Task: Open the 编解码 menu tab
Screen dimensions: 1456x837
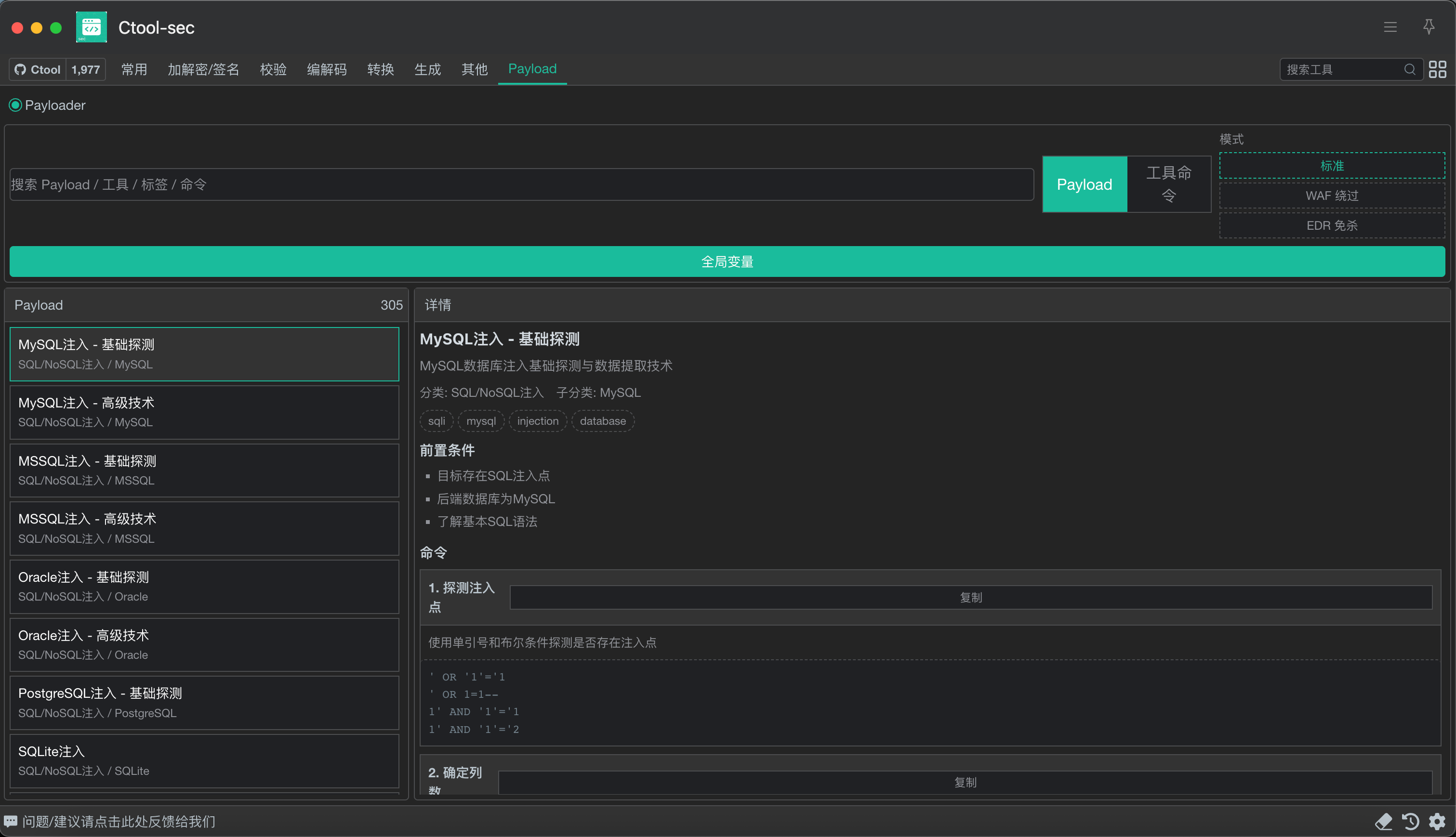Action: (x=327, y=69)
